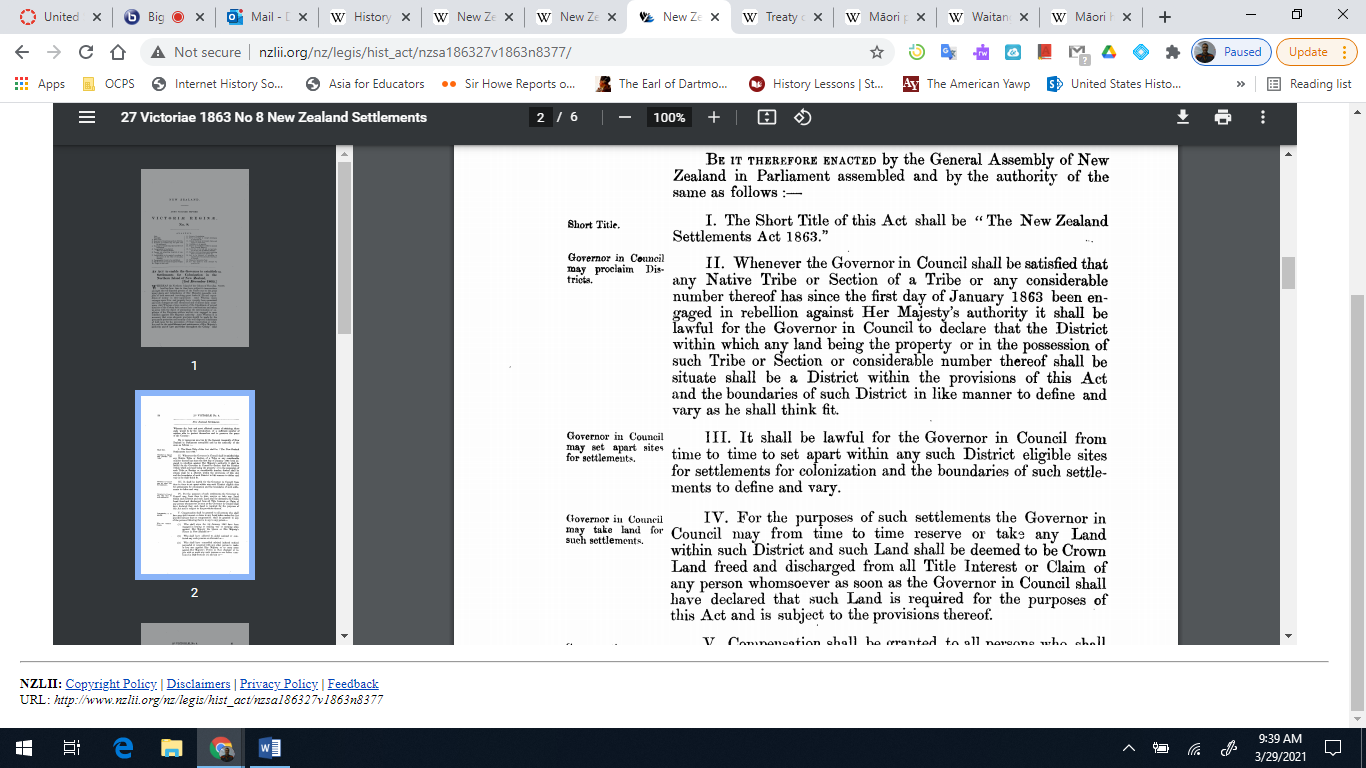The width and height of the screenshot is (1366, 768).
Task: Toggle the PDF sidebar menu icon
Action: pyautogui.click(x=87, y=117)
